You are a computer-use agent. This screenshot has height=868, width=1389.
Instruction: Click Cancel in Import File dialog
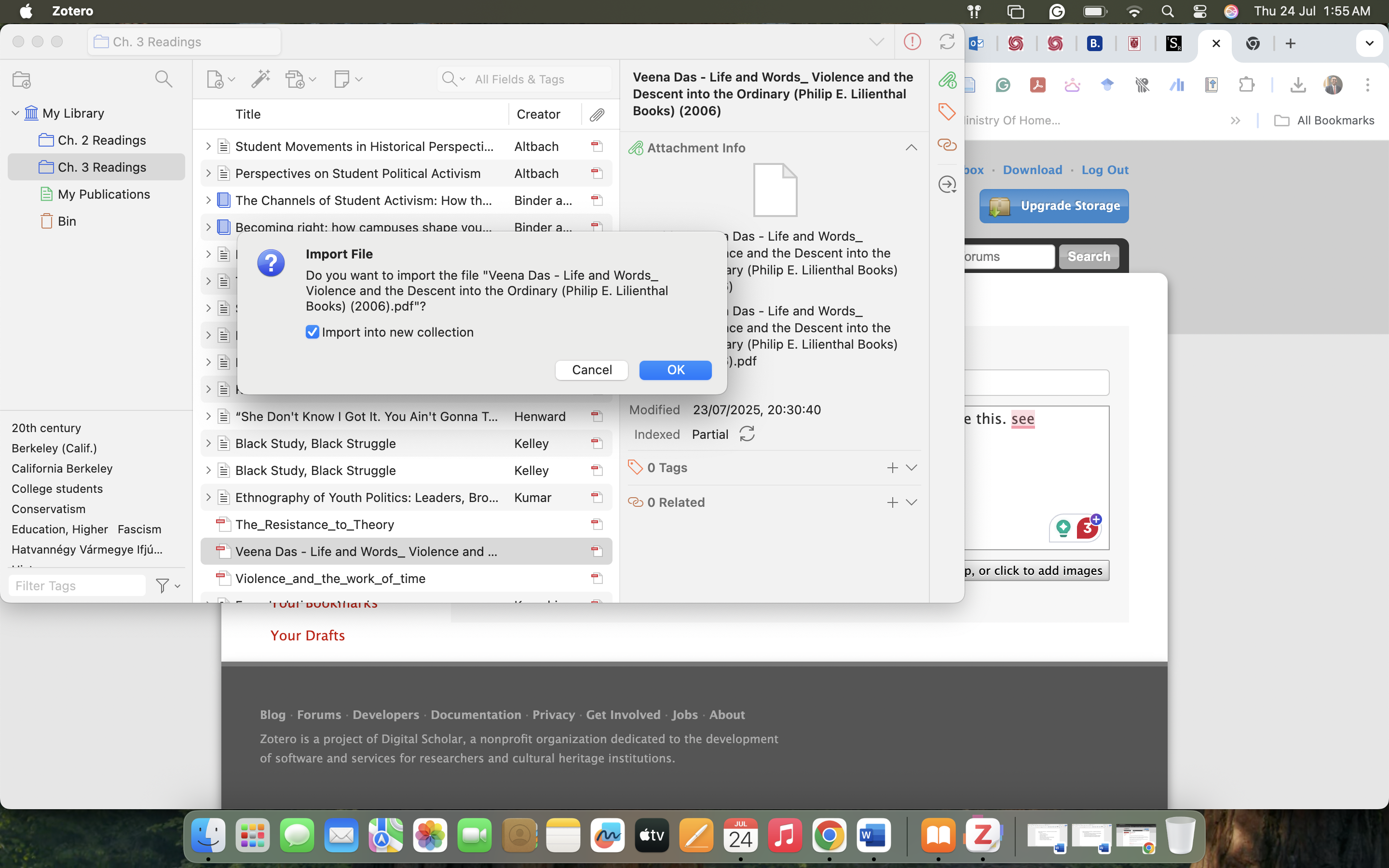tap(591, 370)
